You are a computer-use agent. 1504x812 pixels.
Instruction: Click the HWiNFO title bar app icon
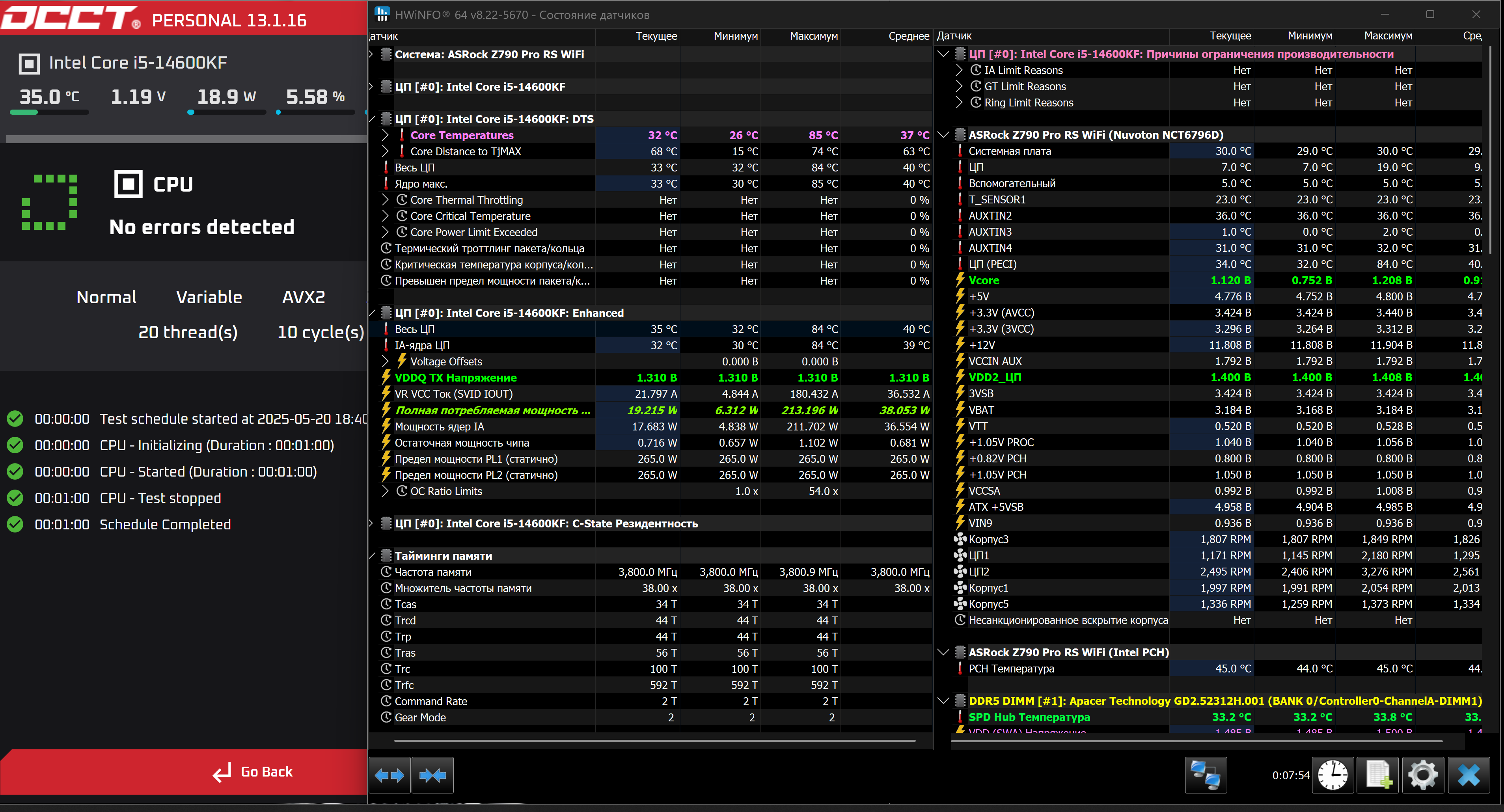point(382,14)
